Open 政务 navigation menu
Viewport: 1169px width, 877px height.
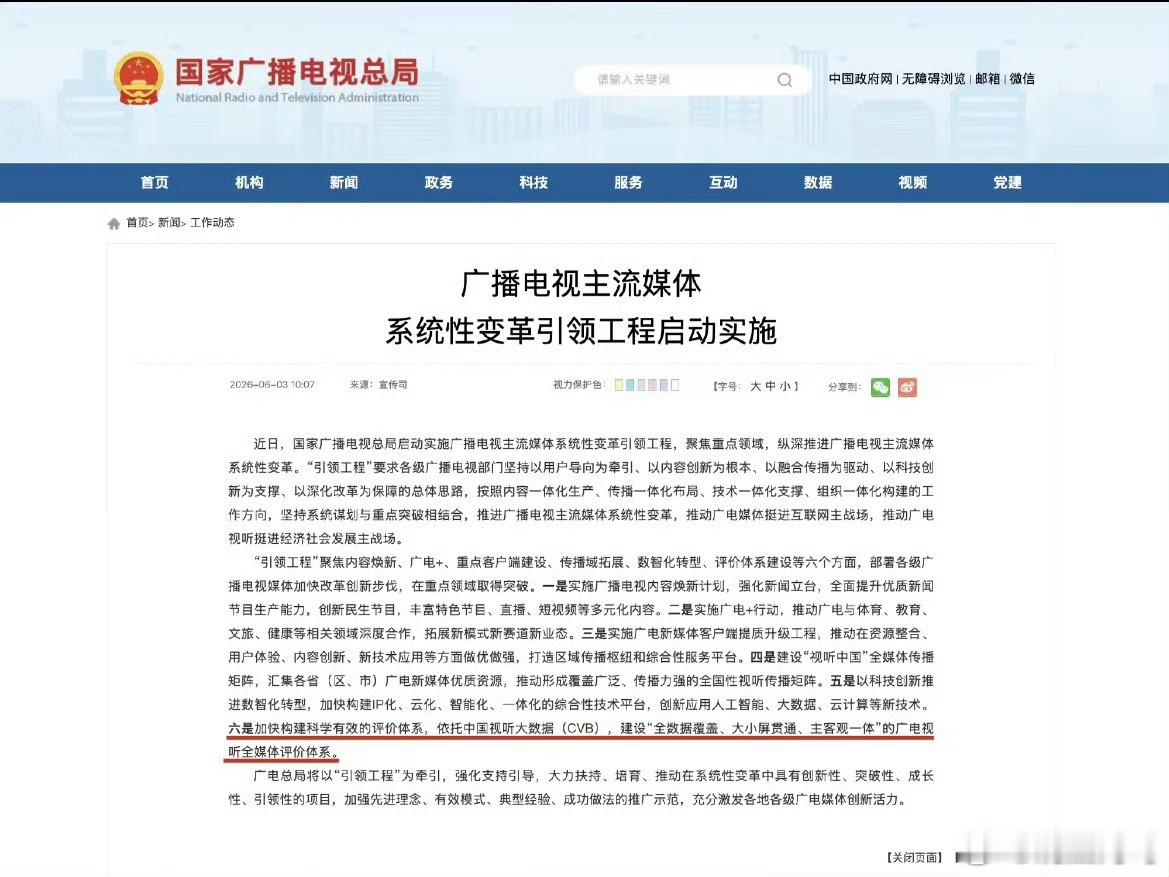pyautogui.click(x=438, y=183)
